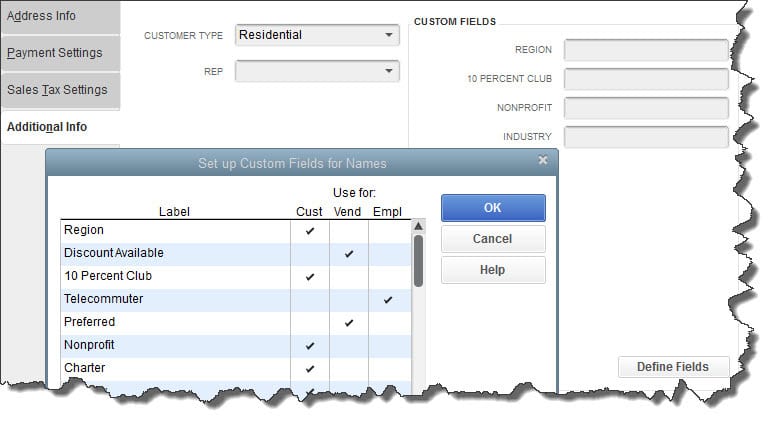Uncheck Vend for Discount Available
This screenshot has height=424, width=777.
click(x=348, y=254)
